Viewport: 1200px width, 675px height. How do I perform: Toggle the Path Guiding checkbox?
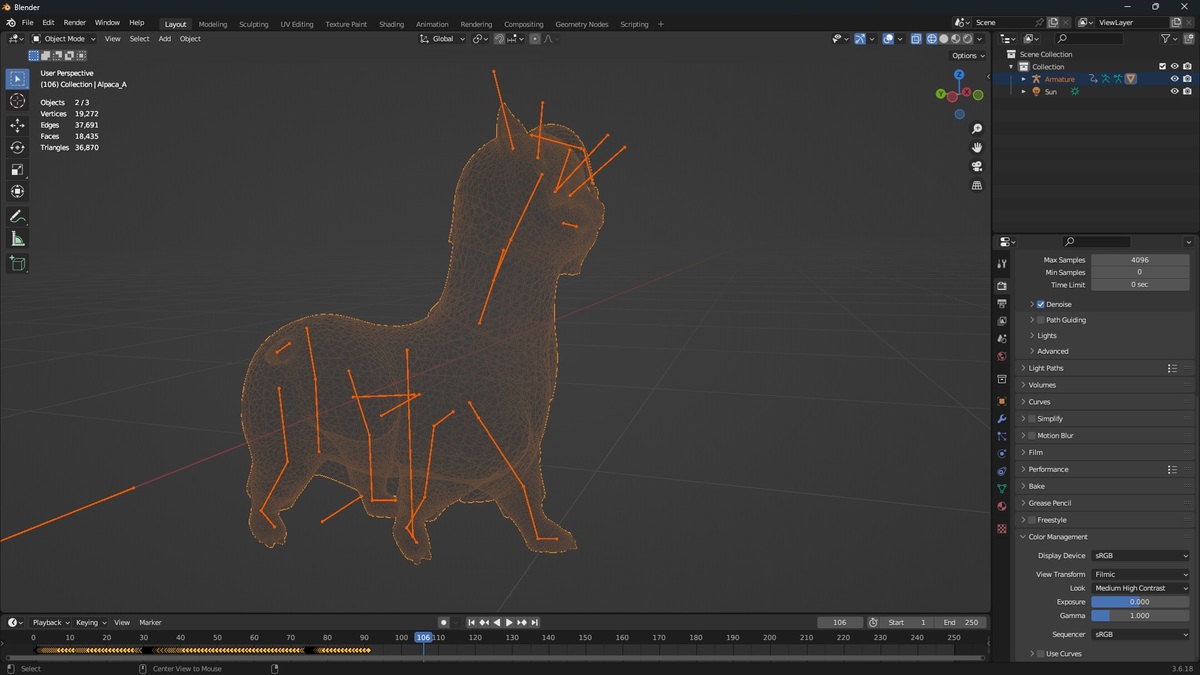1041,320
